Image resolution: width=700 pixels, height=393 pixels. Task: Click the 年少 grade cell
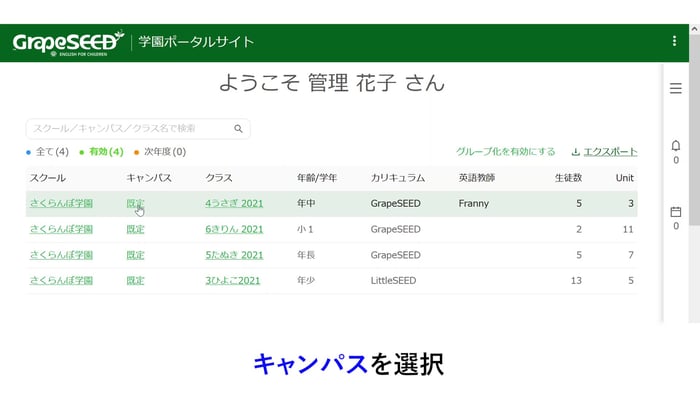click(x=306, y=280)
